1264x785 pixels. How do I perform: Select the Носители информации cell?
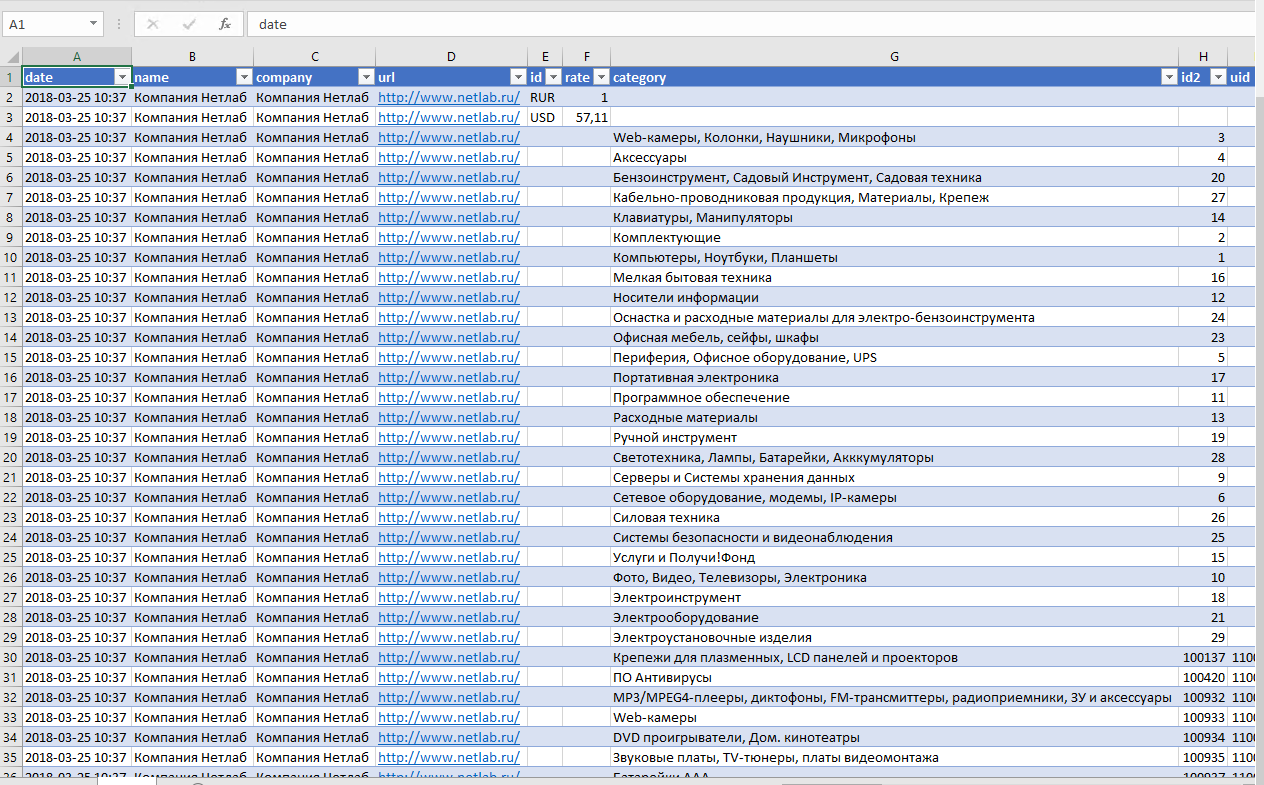tap(894, 297)
